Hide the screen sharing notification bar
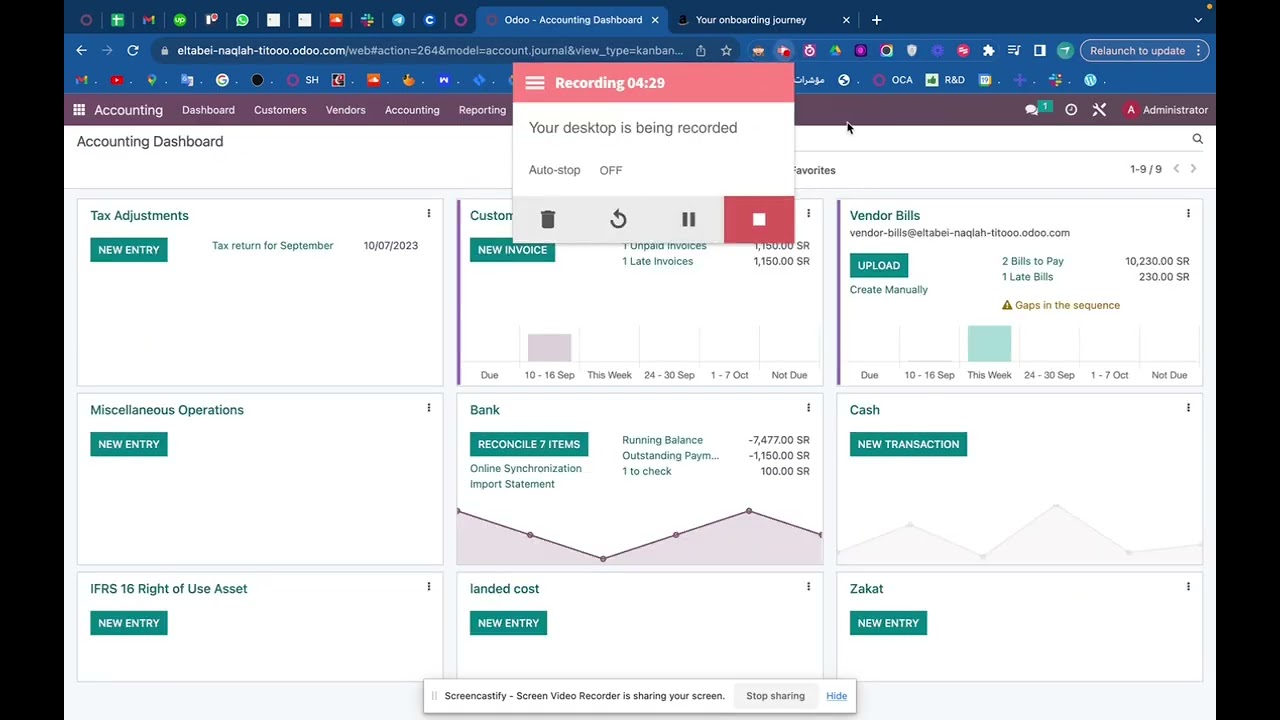1280x720 pixels. [837, 696]
